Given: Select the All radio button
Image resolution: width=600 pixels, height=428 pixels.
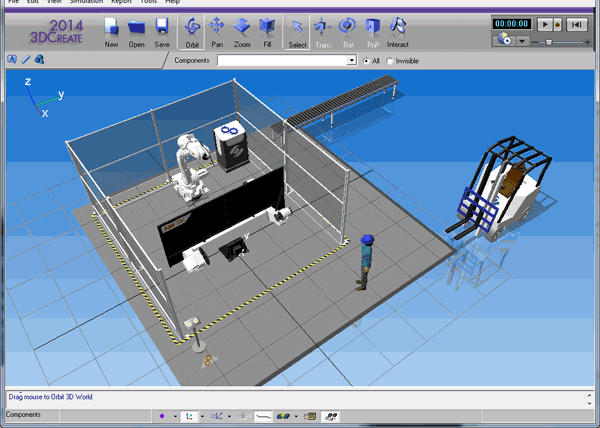Looking at the screenshot, I should point(366,61).
